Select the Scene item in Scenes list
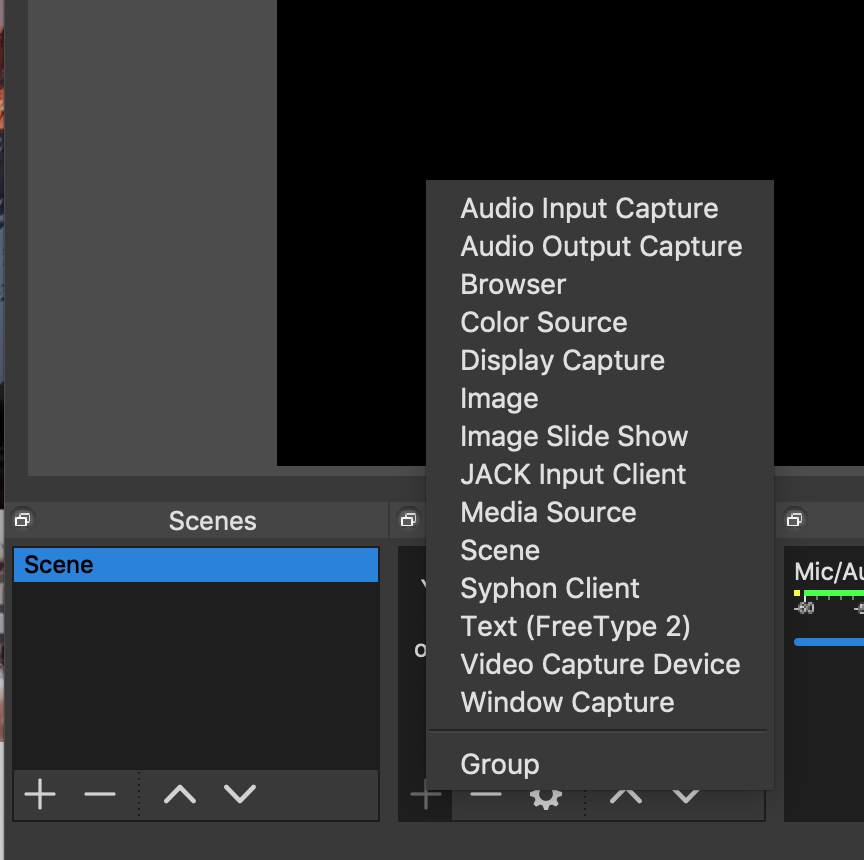Screen dimensions: 864x860 point(195,565)
